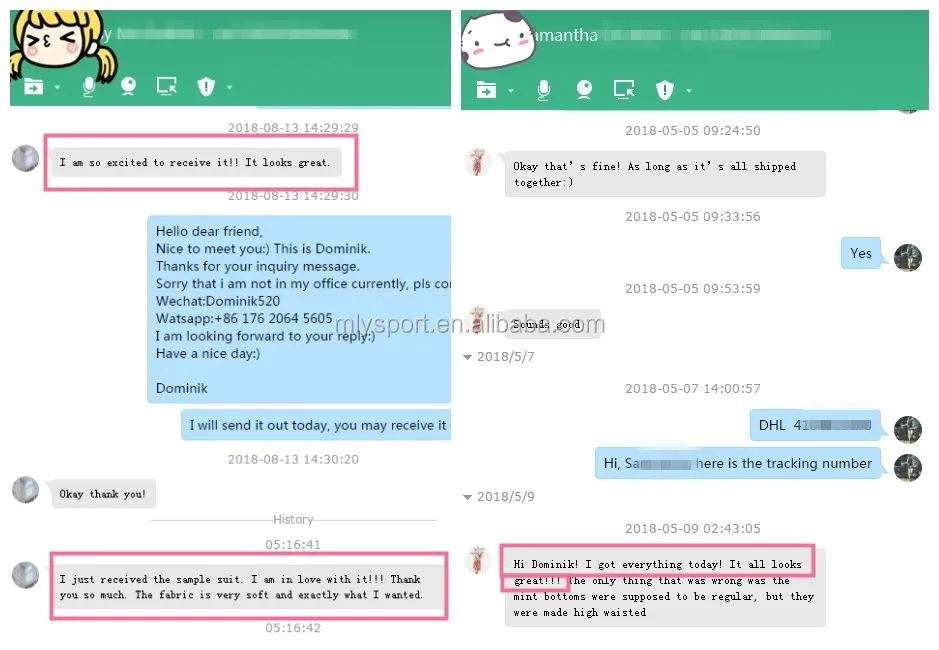This screenshot has height=650, width=939.
Task: Click shield security icon in Samantha chat
Action: tap(665, 90)
